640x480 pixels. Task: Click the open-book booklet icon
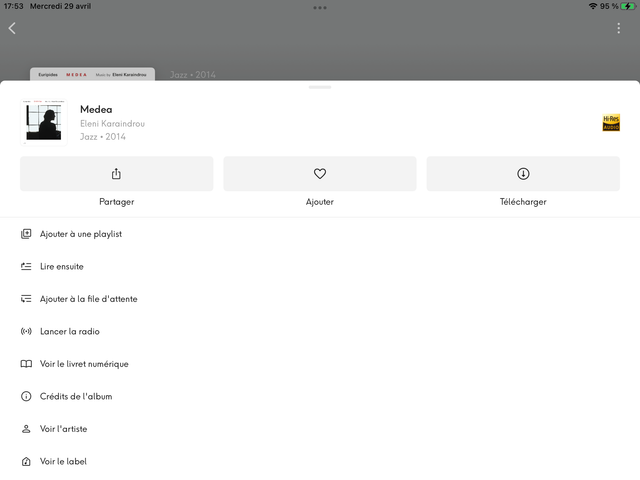point(26,364)
